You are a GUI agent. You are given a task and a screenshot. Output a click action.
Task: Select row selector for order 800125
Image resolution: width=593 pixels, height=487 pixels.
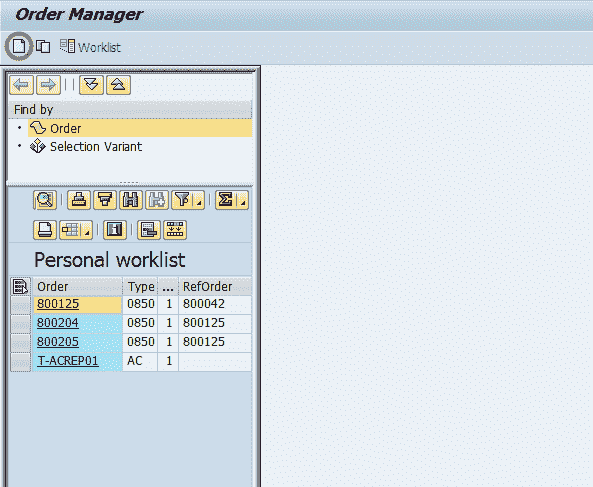click(20, 305)
